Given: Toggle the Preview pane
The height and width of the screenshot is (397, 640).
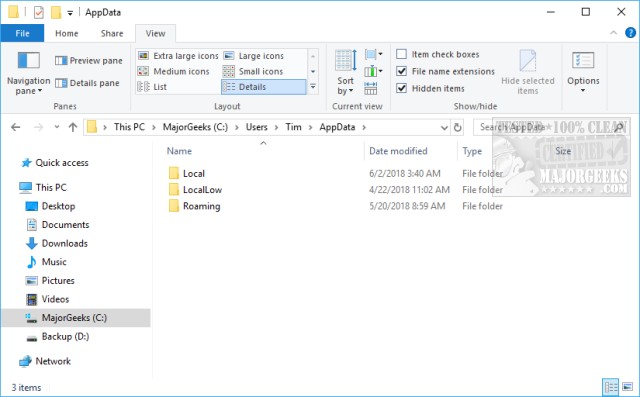Looking at the screenshot, I should [x=89, y=61].
